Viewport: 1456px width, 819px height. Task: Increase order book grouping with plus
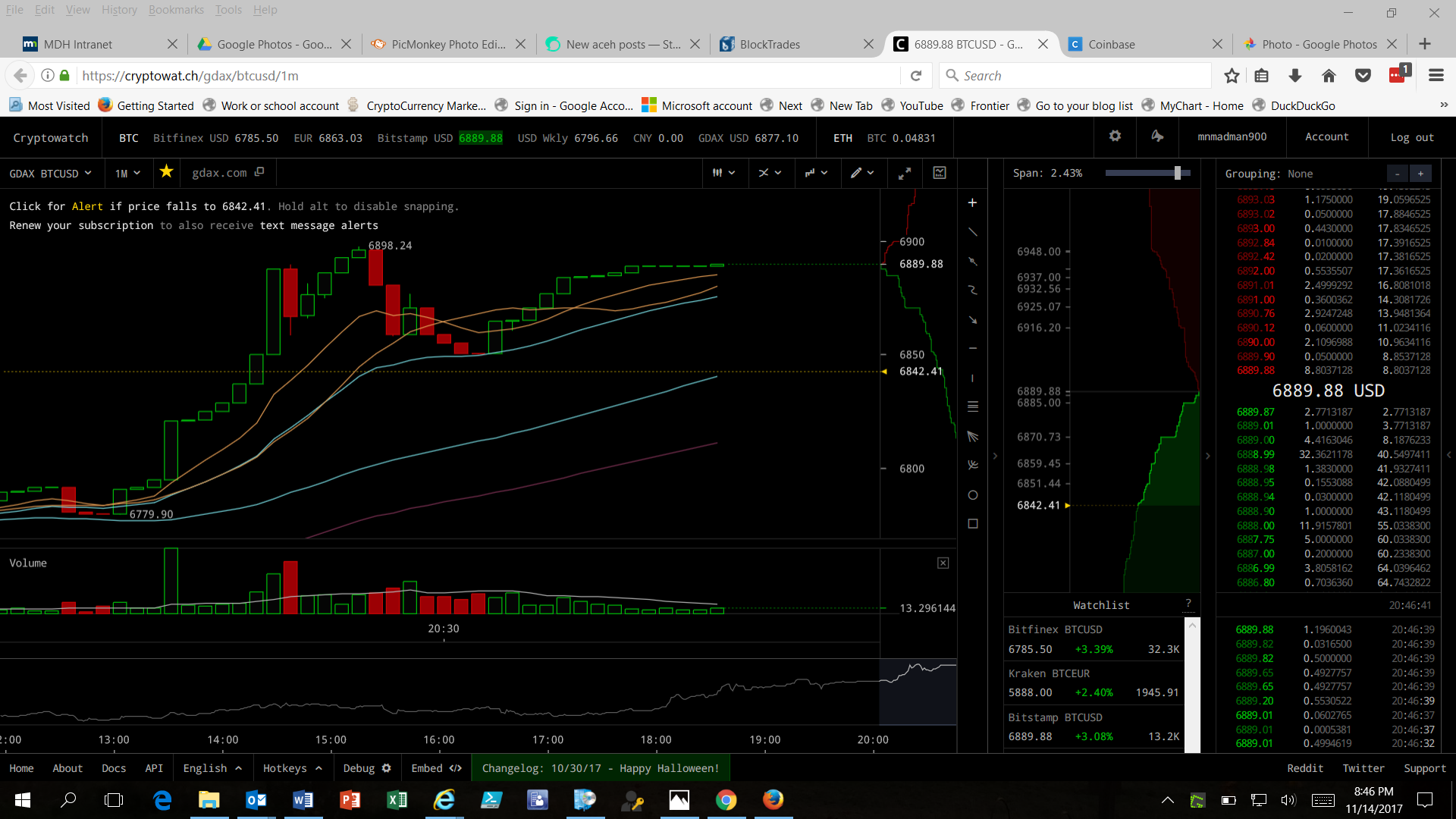click(1420, 174)
